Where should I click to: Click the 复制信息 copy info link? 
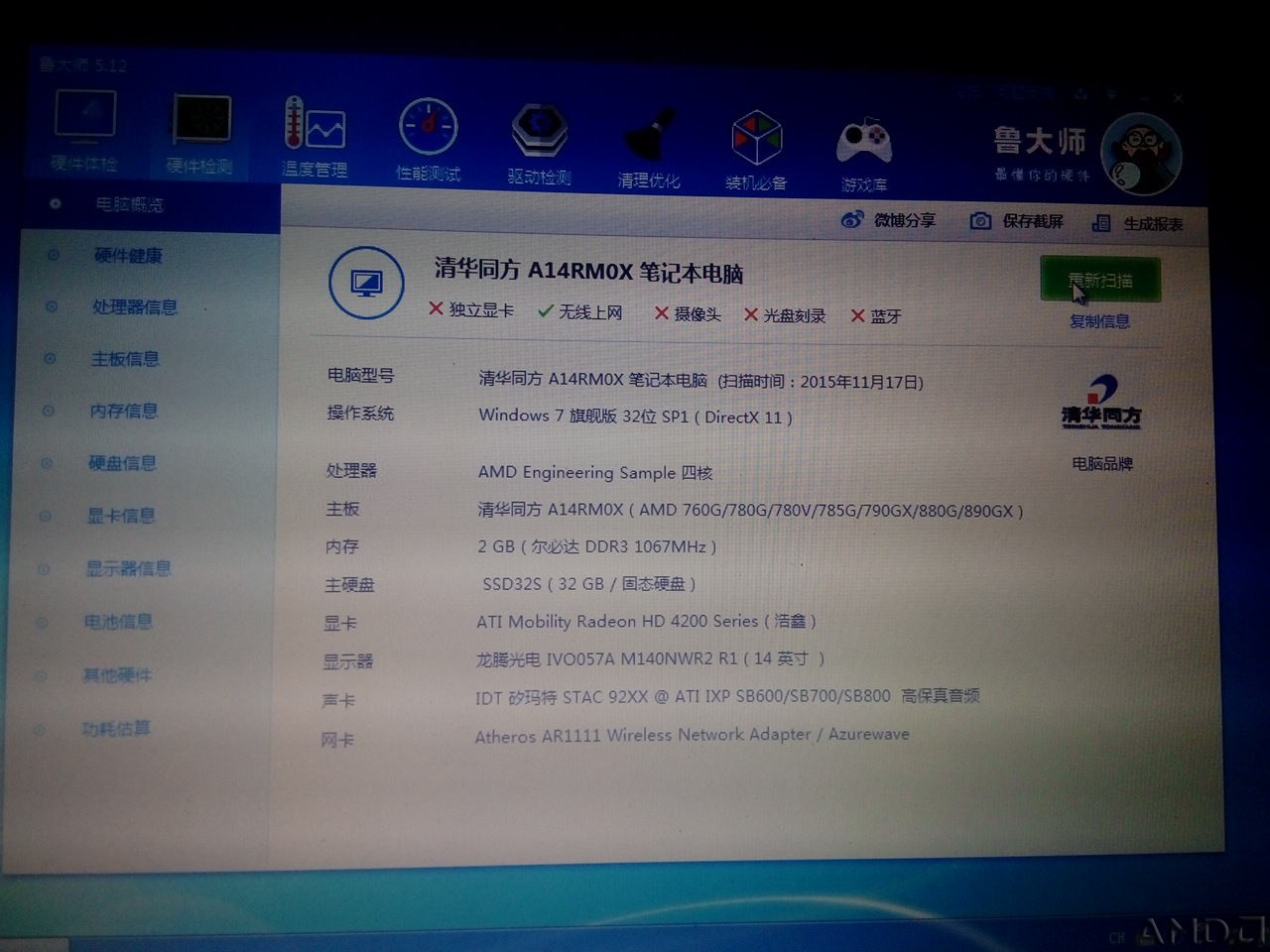pos(1099,321)
